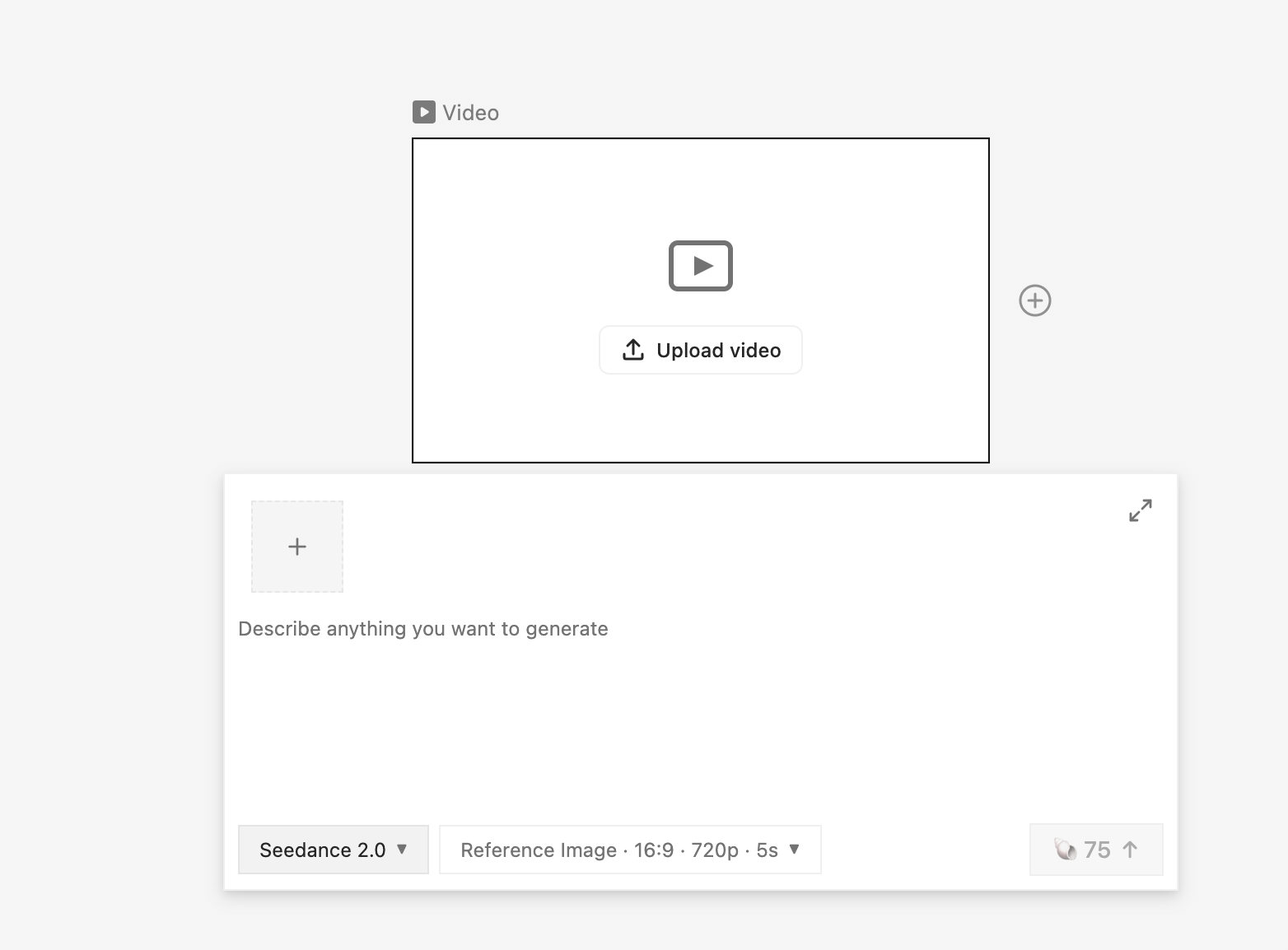This screenshot has height=950, width=1288.
Task: Click the Upload video button
Action: 701,350
